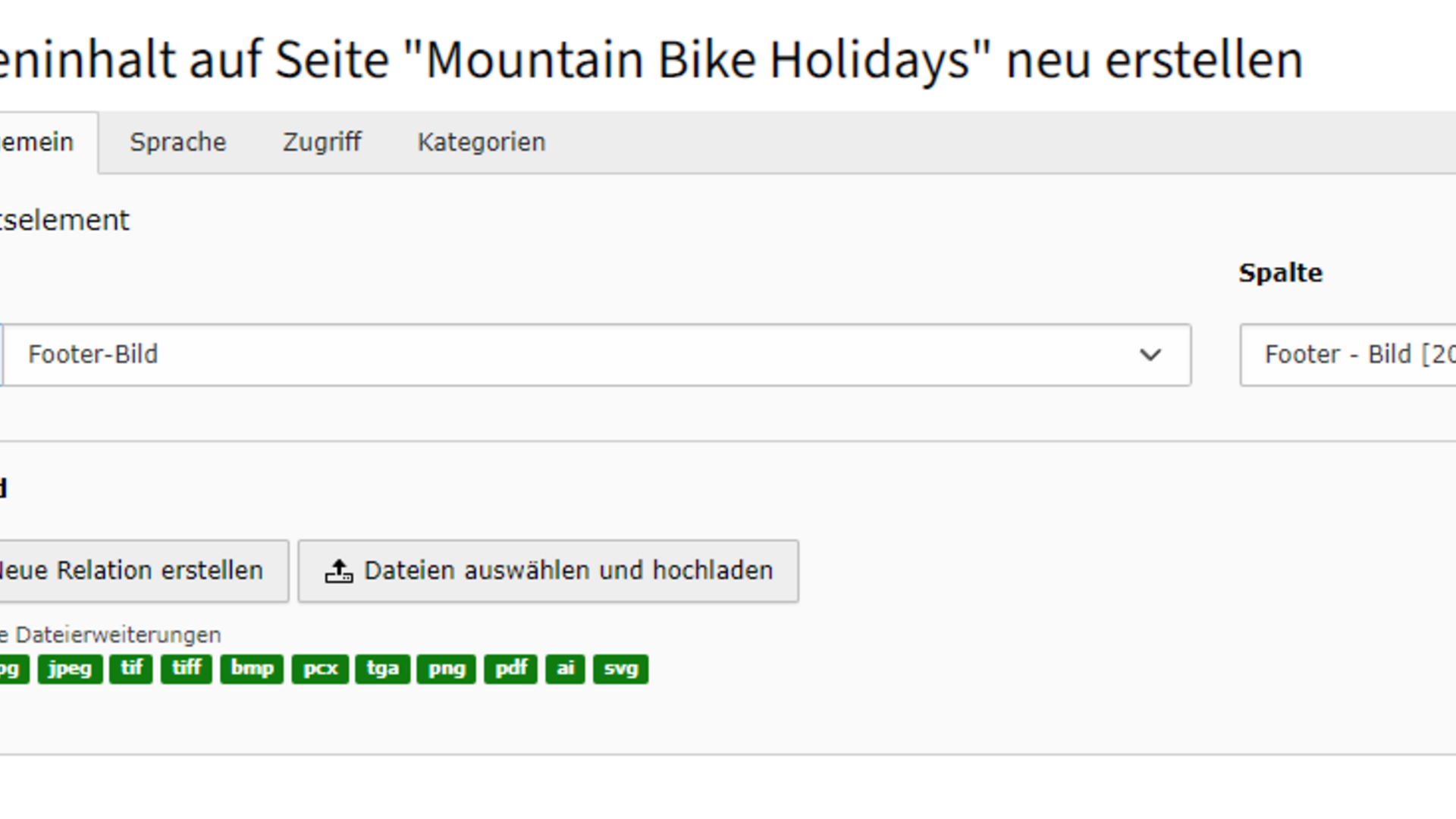This screenshot has height=819, width=1456.
Task: Click the jpeg file extension badge
Action: pos(70,669)
